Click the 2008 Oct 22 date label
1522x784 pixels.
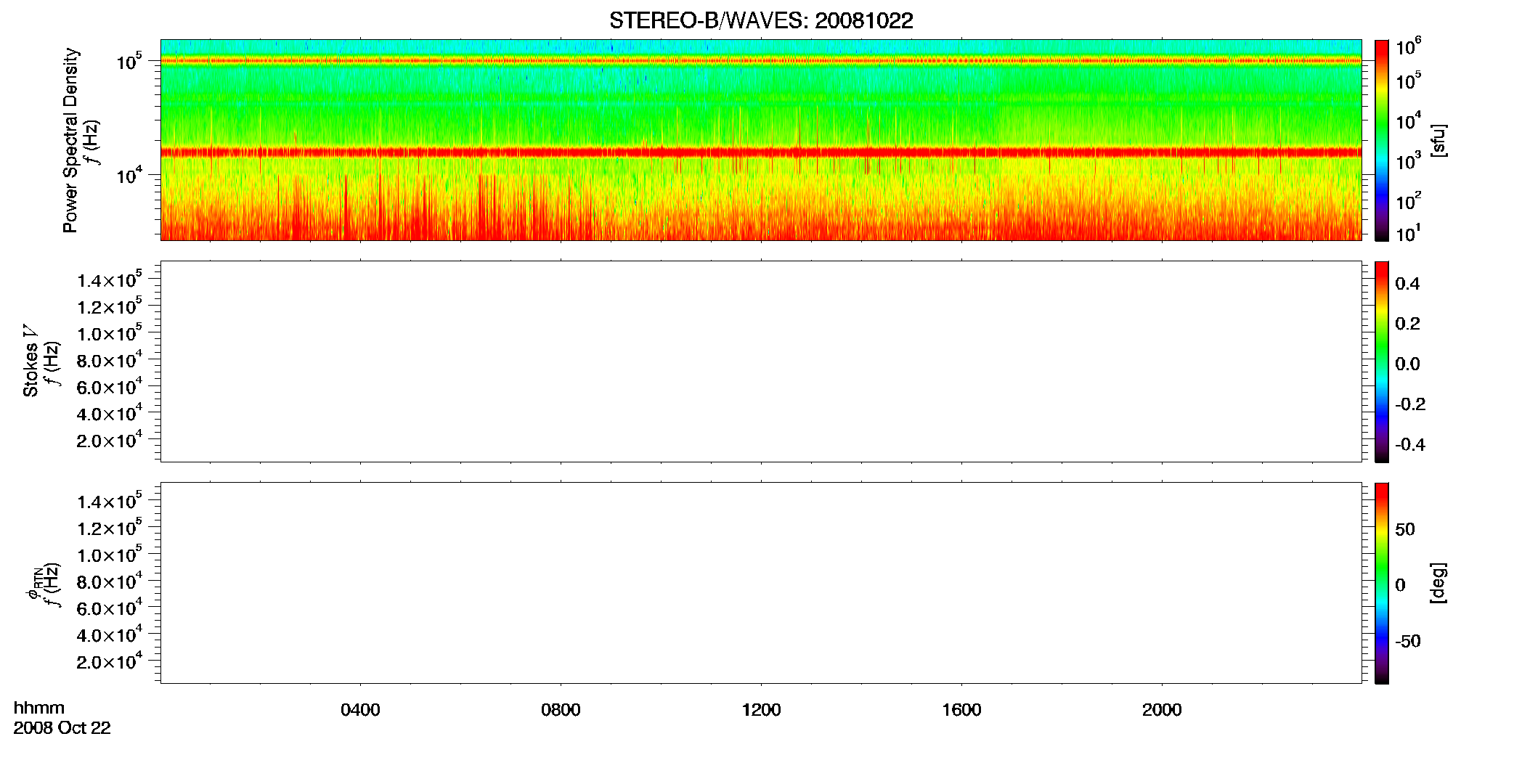pyautogui.click(x=62, y=728)
